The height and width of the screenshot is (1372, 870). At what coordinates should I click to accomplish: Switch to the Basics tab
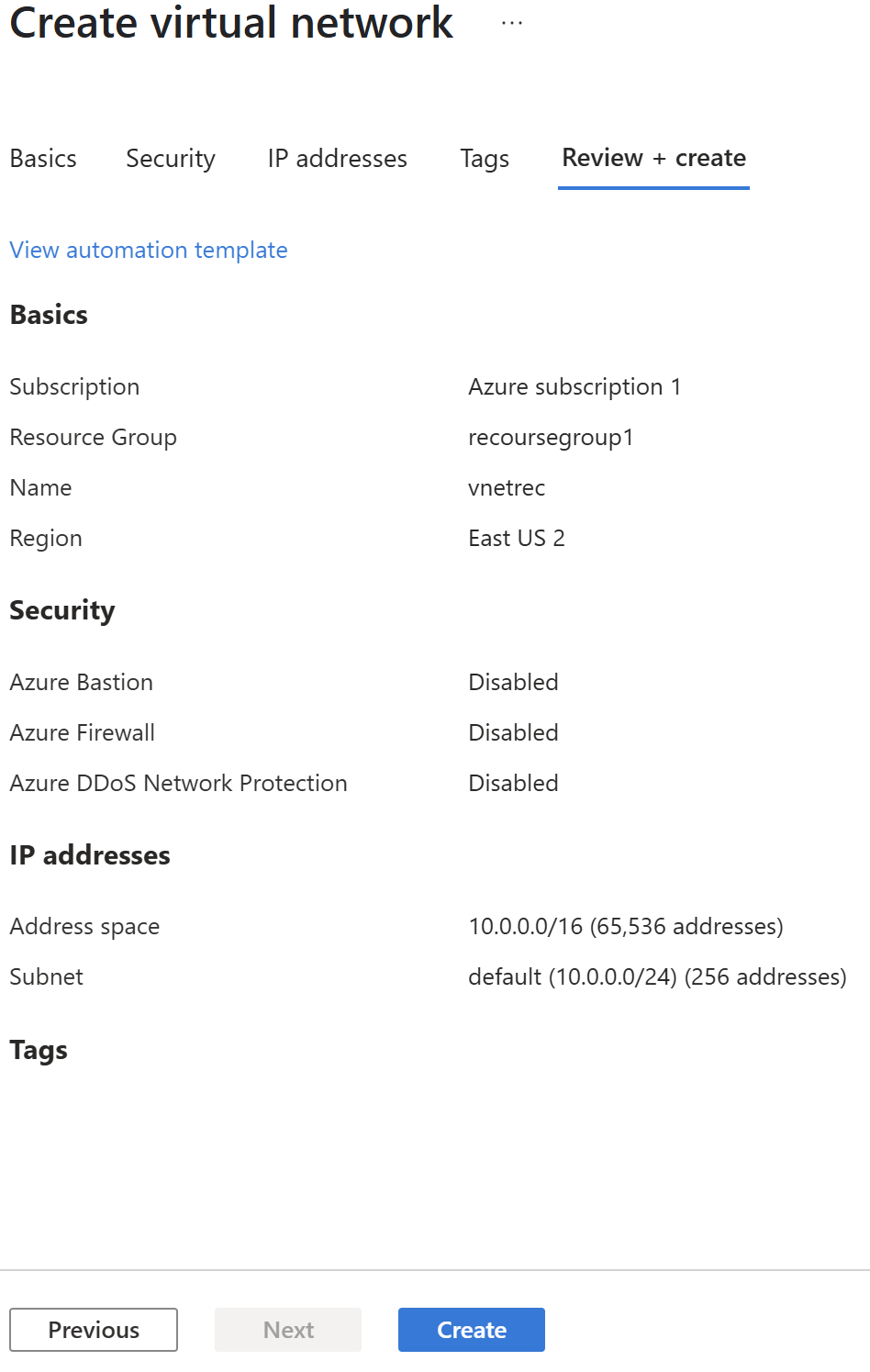click(42, 158)
